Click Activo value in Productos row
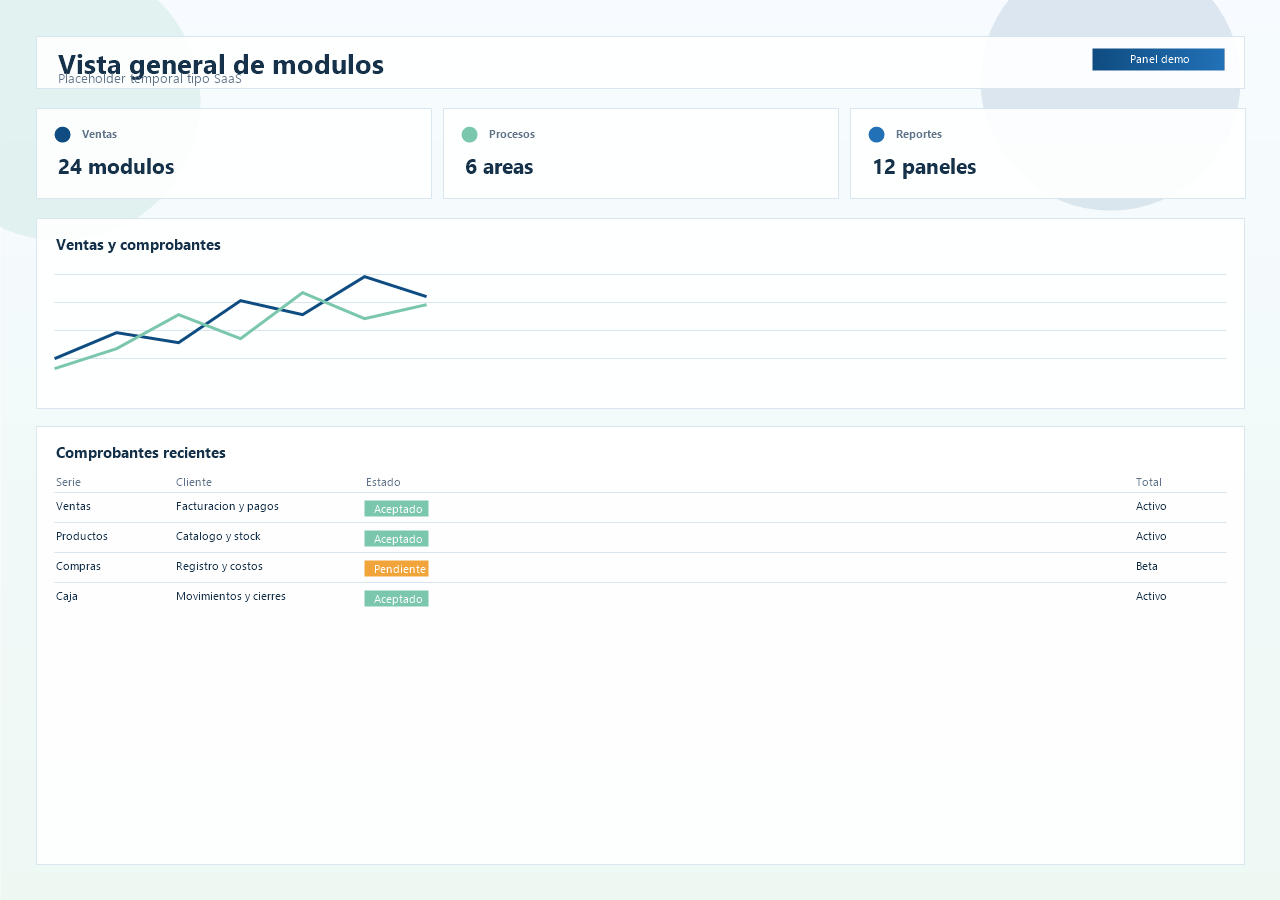The width and height of the screenshot is (1280, 900). click(x=1151, y=536)
